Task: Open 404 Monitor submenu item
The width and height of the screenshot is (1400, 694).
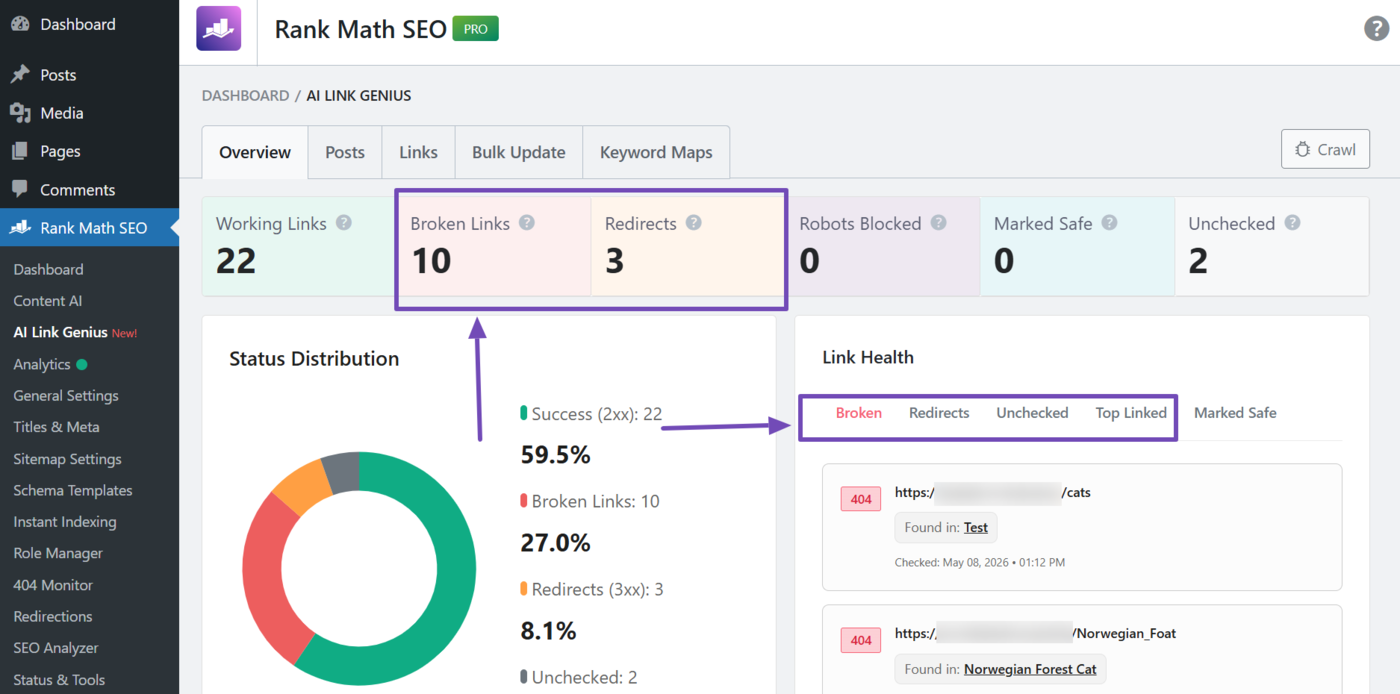Action: (53, 585)
